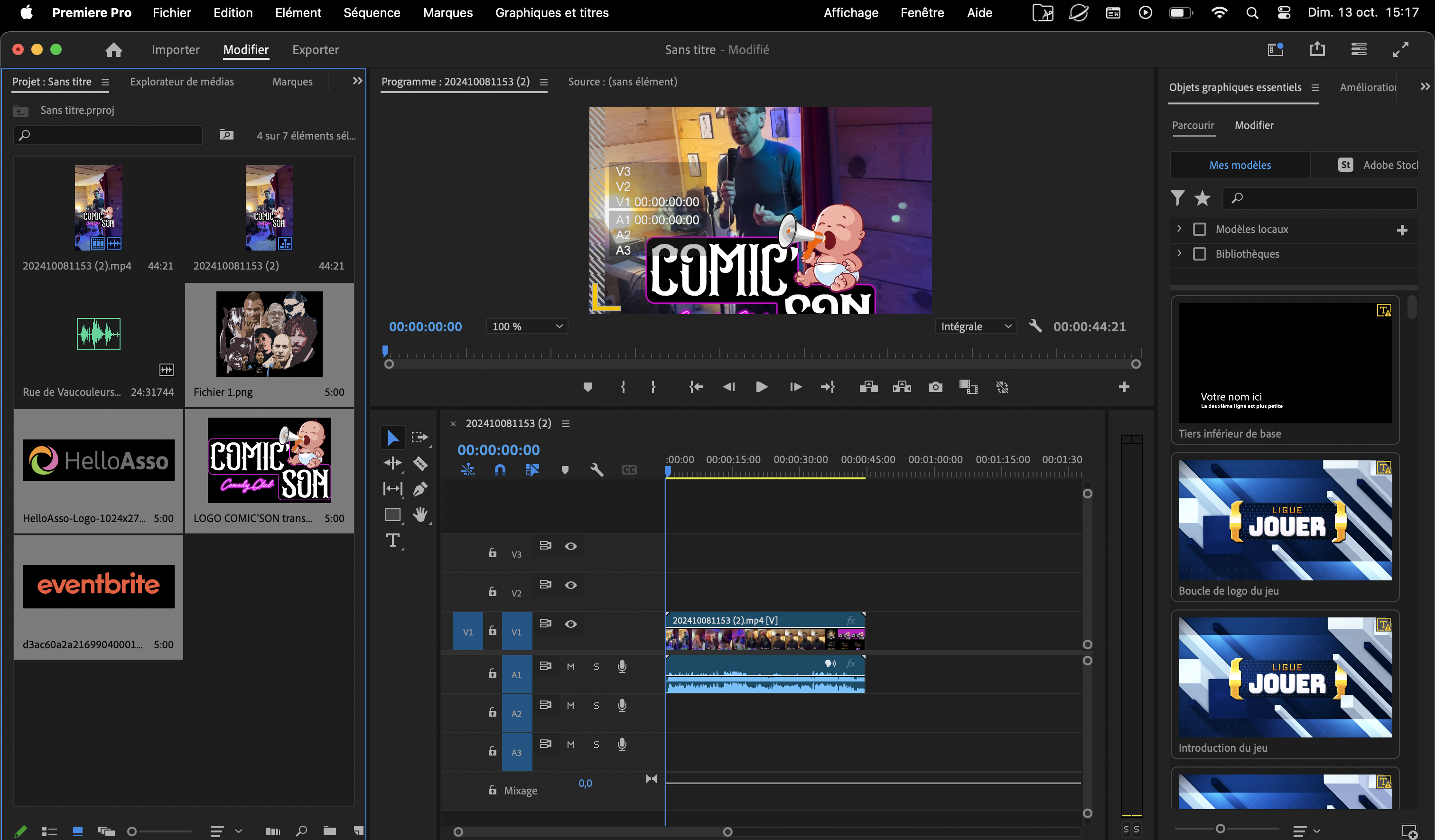Open the Quick Export share icon
This screenshot has width=1435, height=840.
(x=1316, y=49)
